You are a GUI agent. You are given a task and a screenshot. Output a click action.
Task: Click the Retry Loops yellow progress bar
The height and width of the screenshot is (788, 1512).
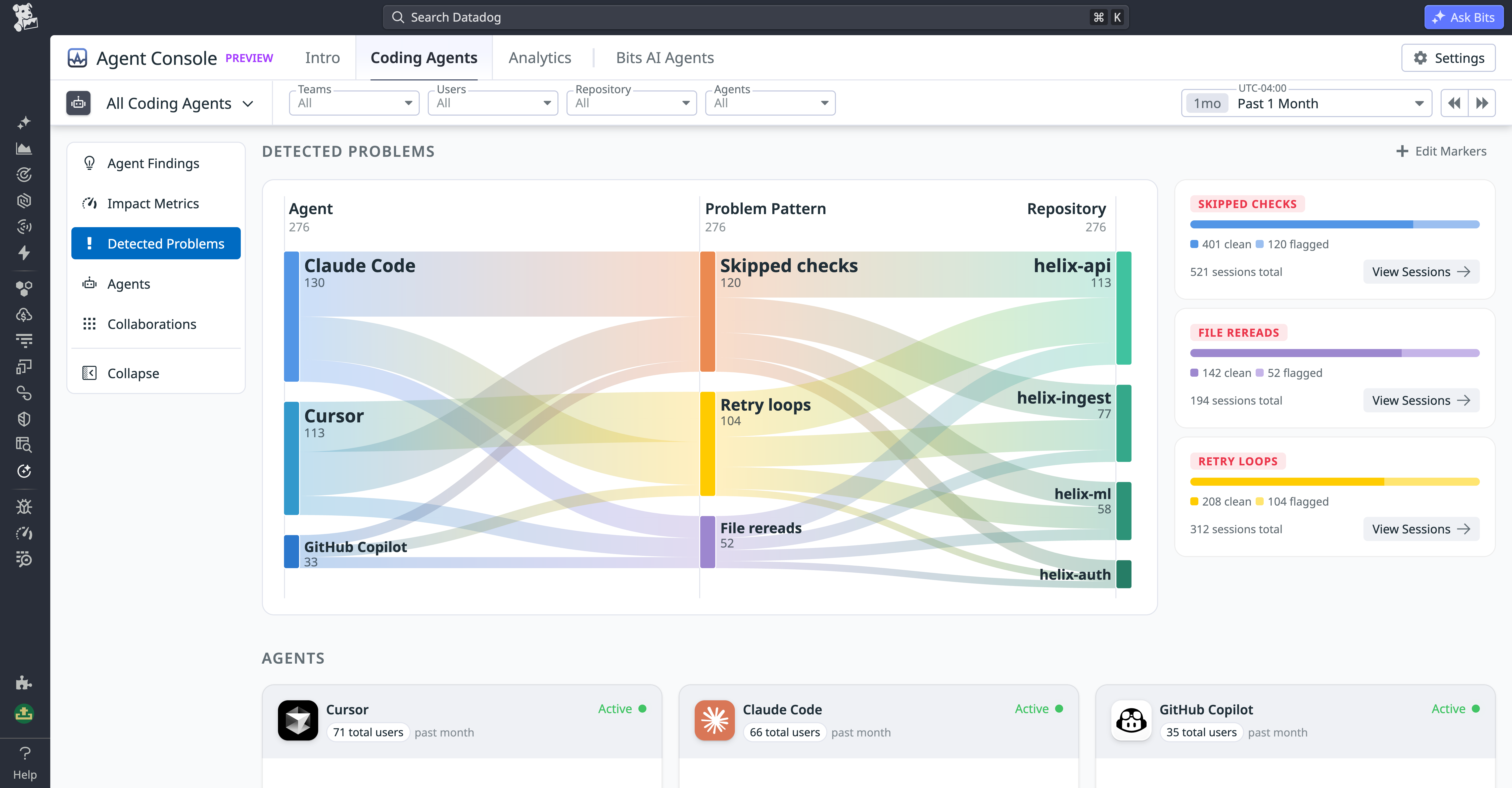1335,481
